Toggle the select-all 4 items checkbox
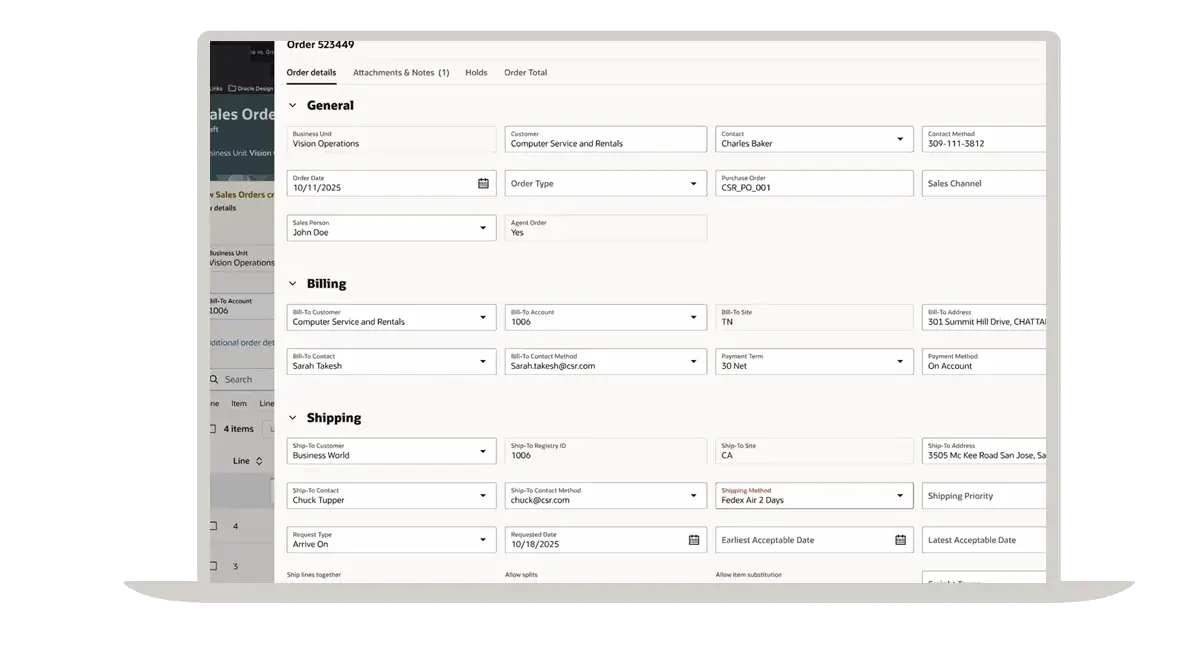This screenshot has height=670, width=1187. tap(213, 429)
